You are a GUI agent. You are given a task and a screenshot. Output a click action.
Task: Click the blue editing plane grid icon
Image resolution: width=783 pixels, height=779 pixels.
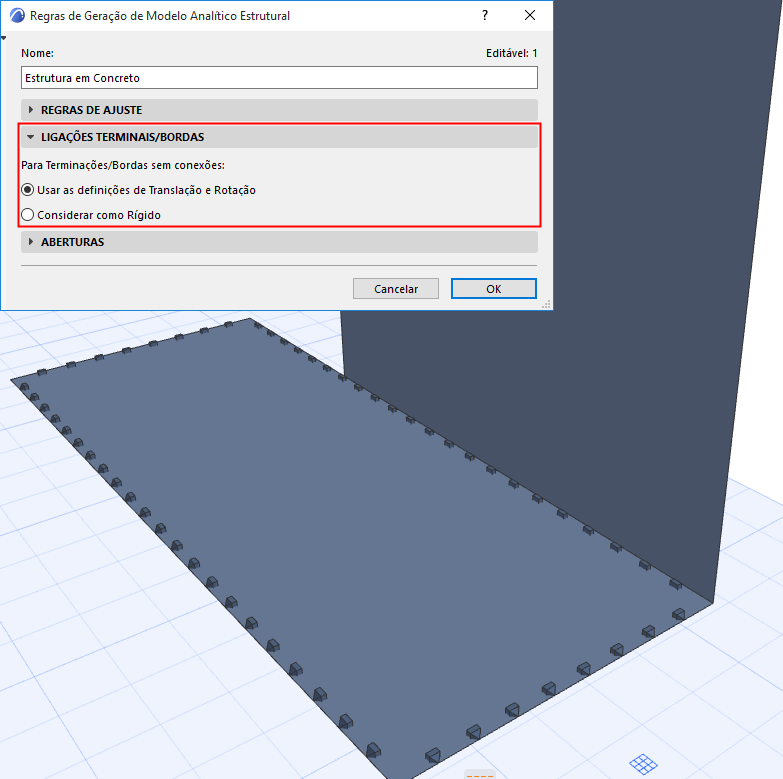click(x=643, y=764)
